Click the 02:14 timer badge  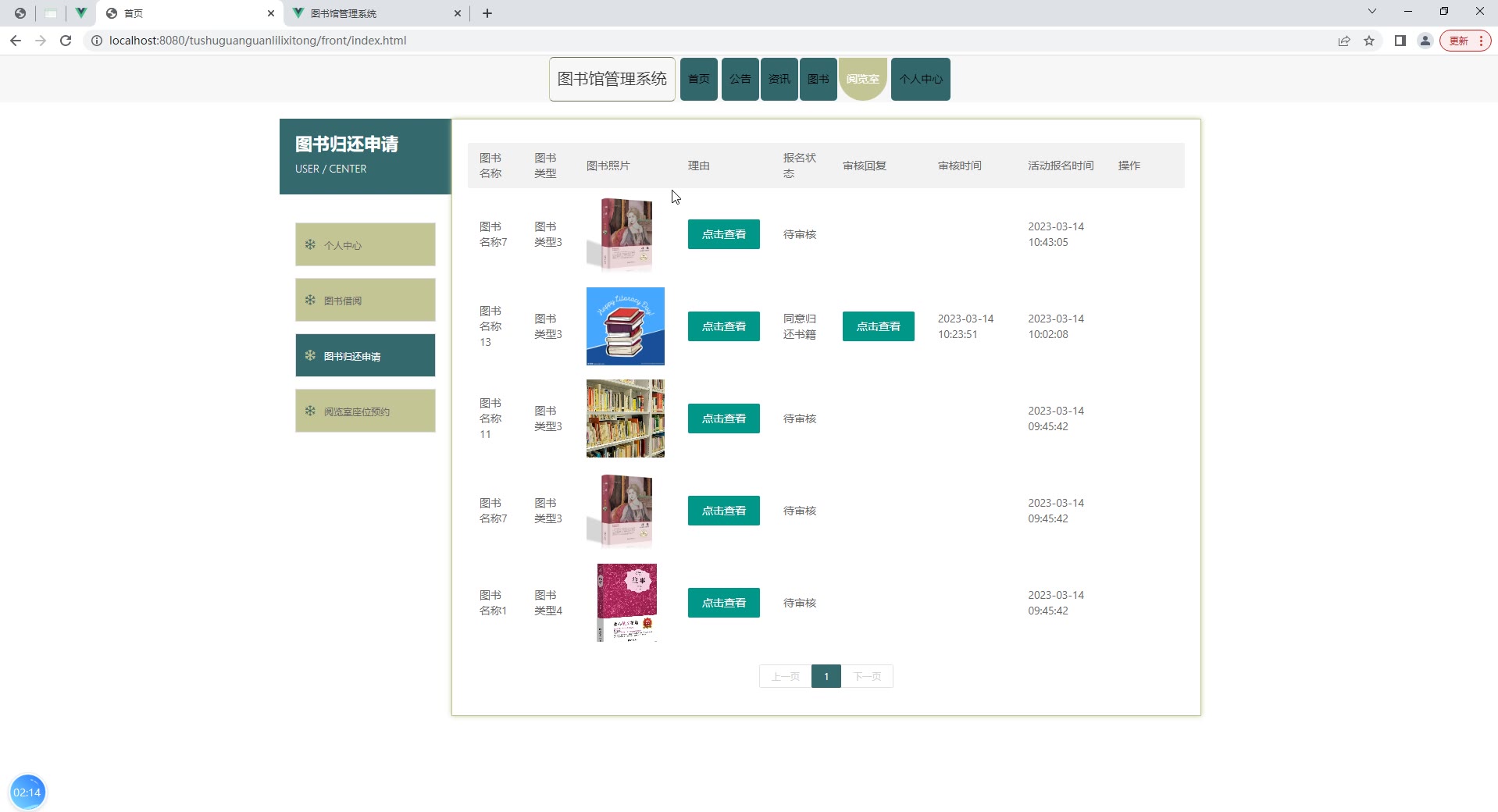(x=27, y=792)
